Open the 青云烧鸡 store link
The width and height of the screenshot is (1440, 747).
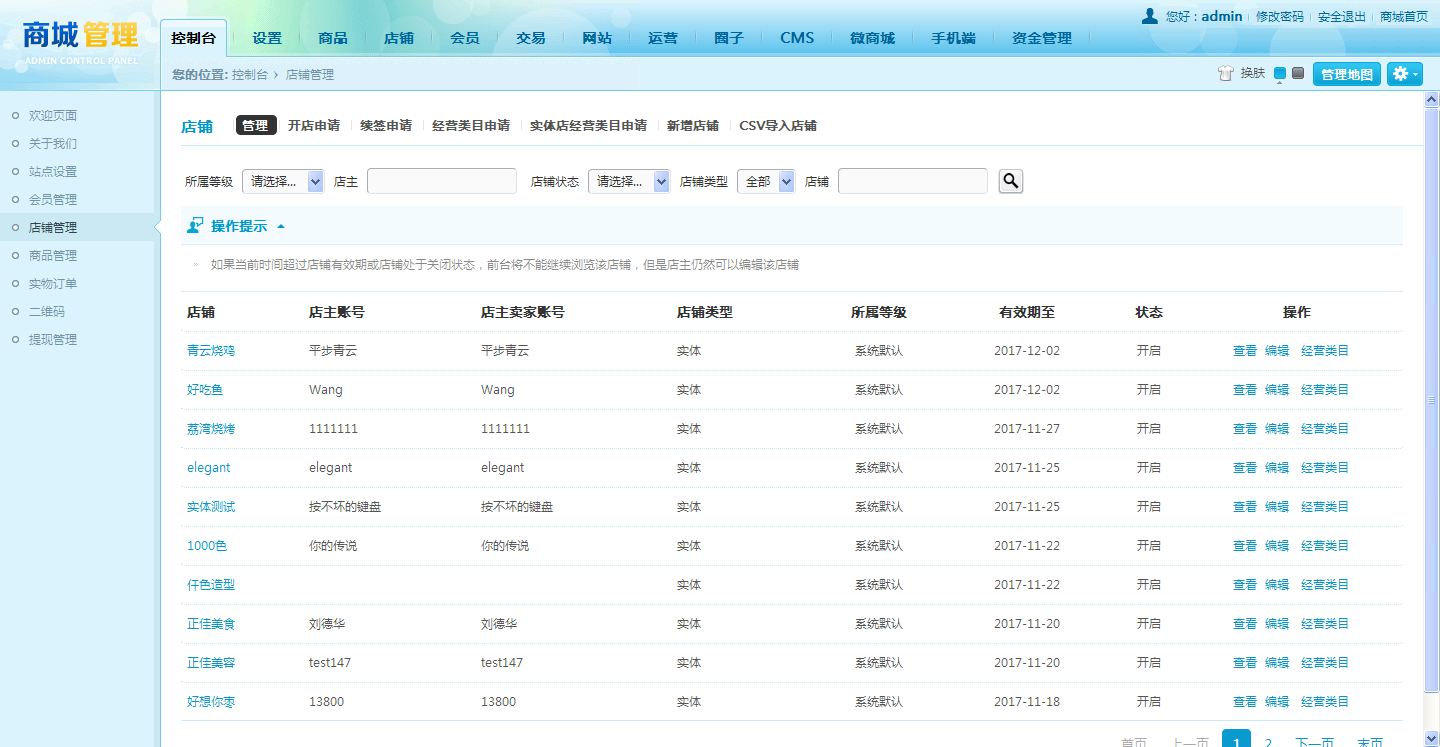[211, 351]
